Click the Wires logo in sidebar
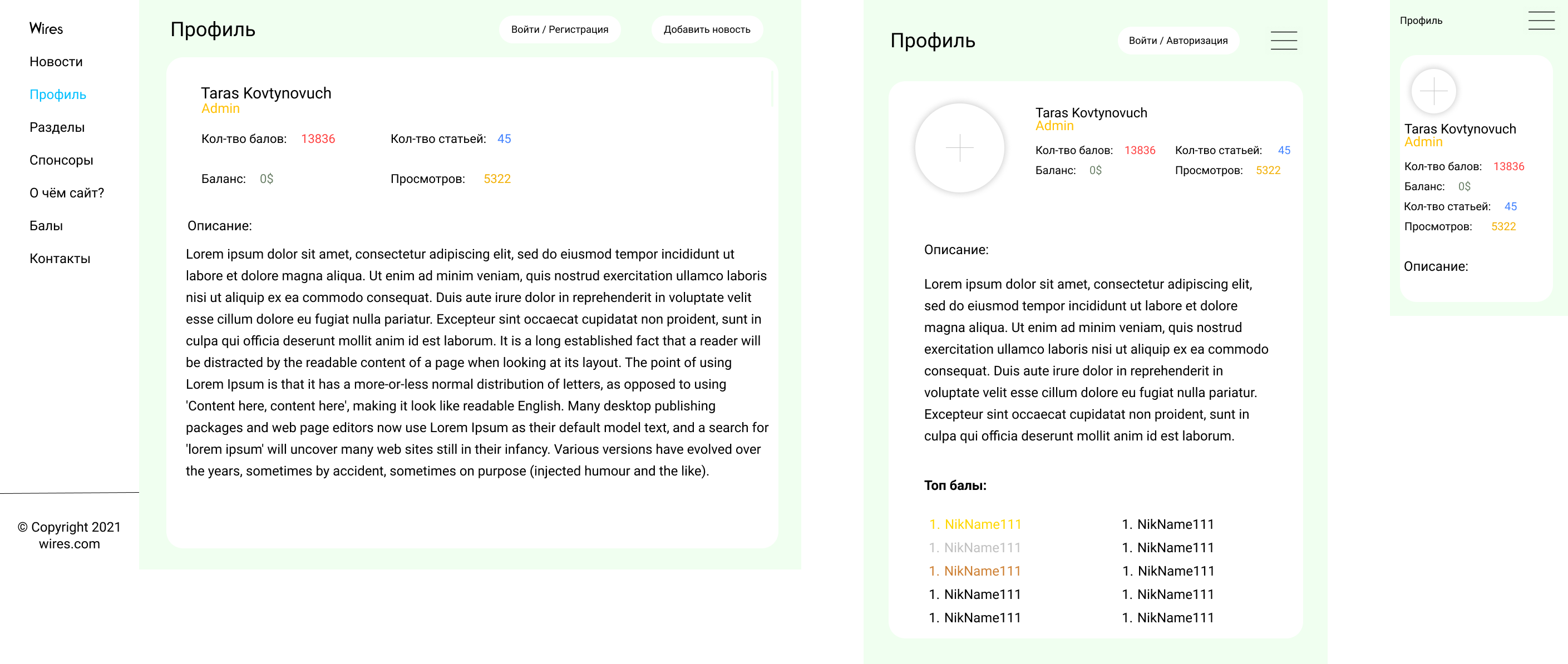 coord(46,28)
